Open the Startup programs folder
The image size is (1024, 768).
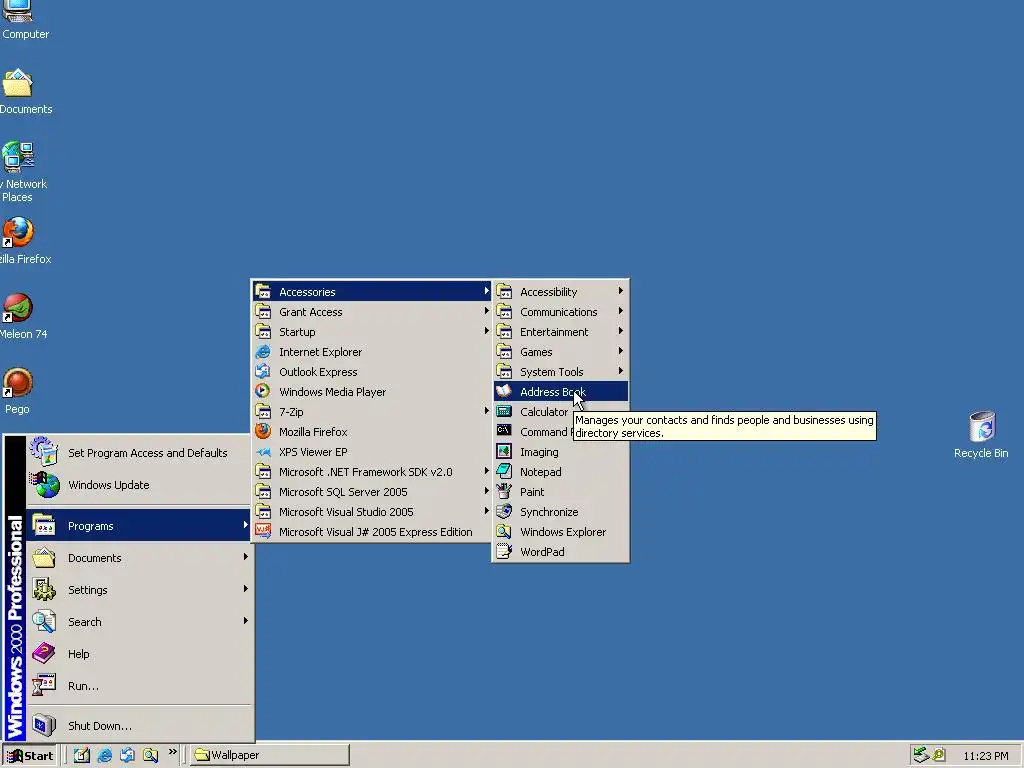pos(372,332)
